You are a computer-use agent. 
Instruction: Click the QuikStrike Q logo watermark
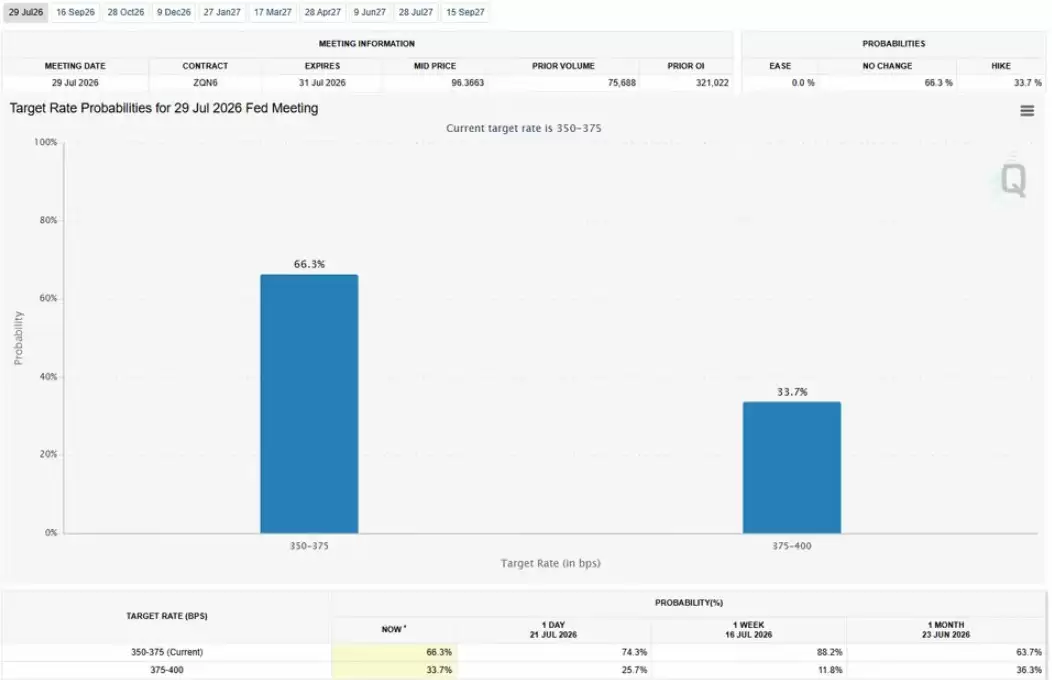tap(1013, 180)
